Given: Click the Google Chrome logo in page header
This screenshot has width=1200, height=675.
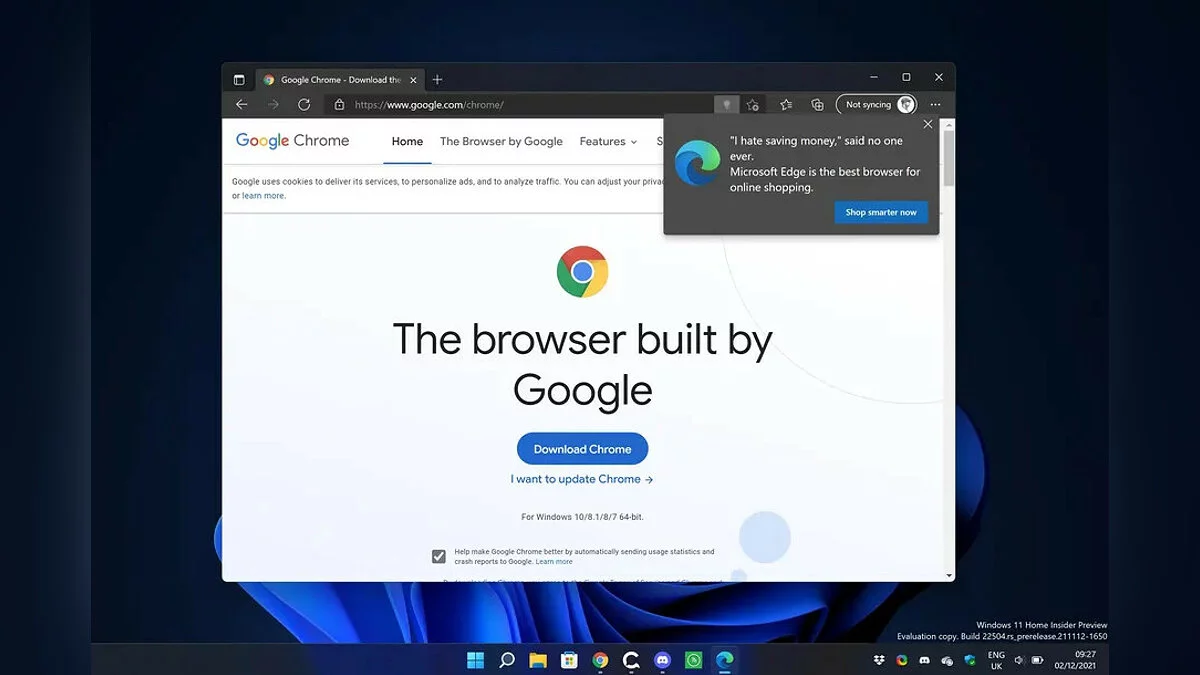Looking at the screenshot, I should click(x=292, y=141).
